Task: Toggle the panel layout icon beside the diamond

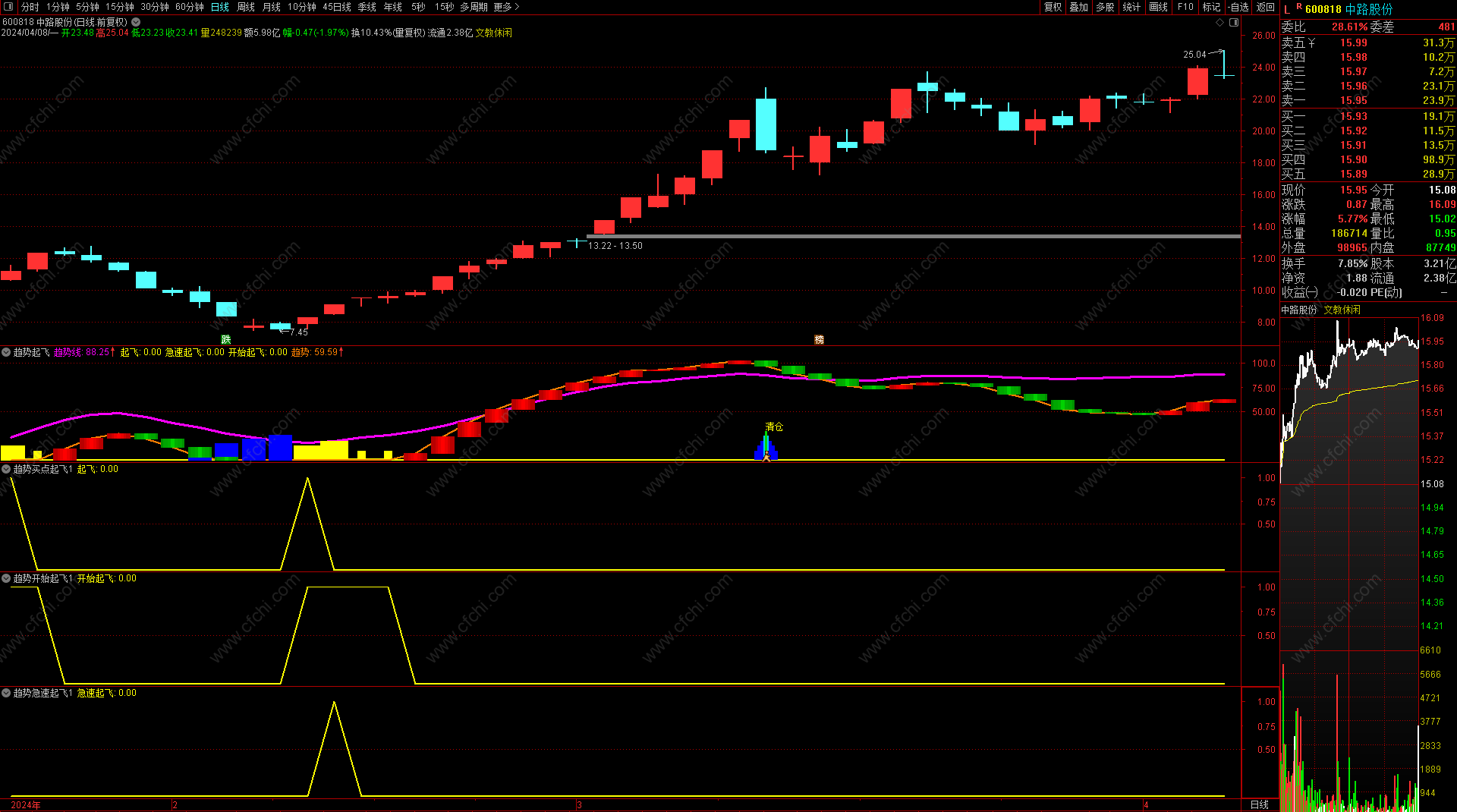Action: [1234, 23]
